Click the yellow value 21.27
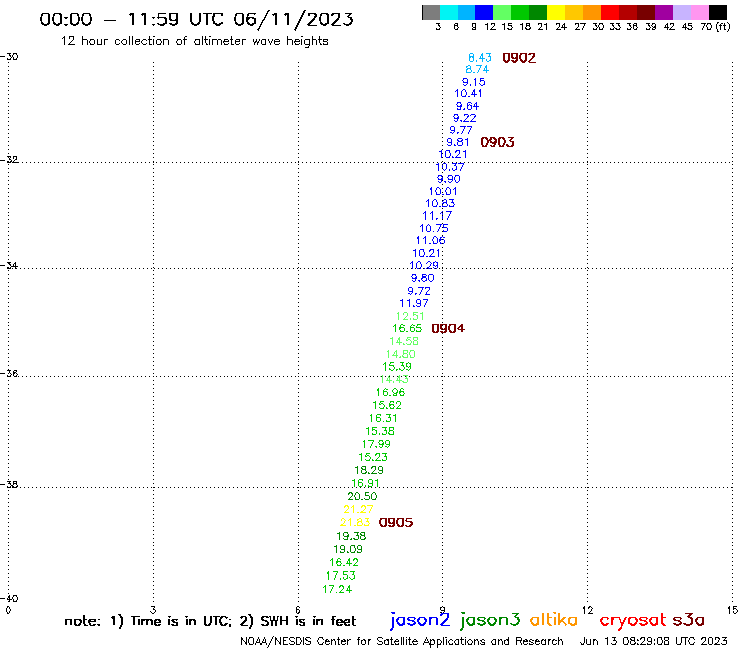 coord(358,509)
